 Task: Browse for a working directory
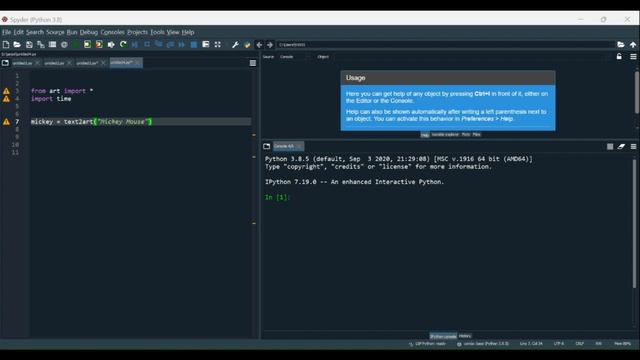point(621,44)
